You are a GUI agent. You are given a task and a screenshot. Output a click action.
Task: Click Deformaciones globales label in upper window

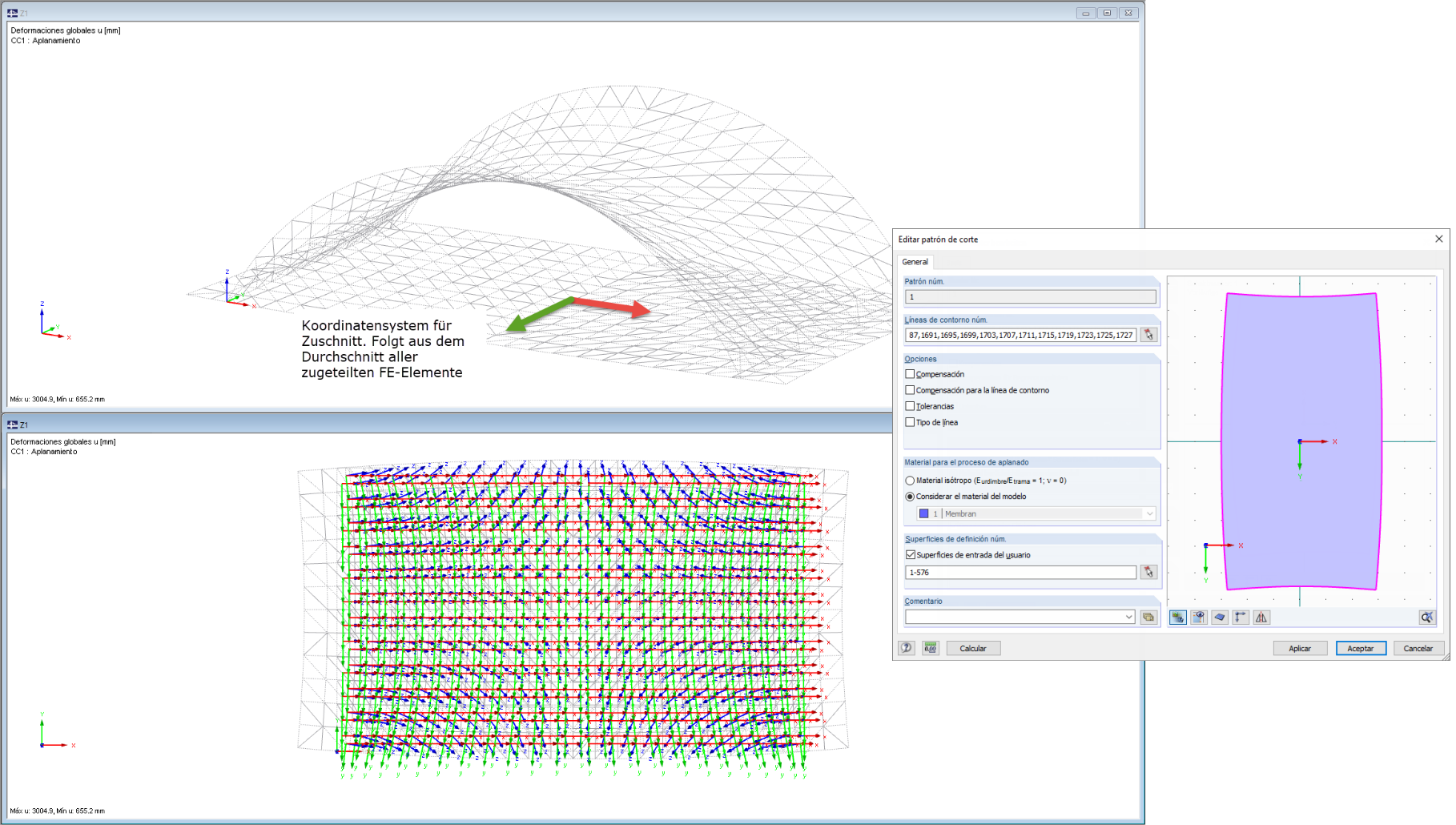tap(66, 30)
